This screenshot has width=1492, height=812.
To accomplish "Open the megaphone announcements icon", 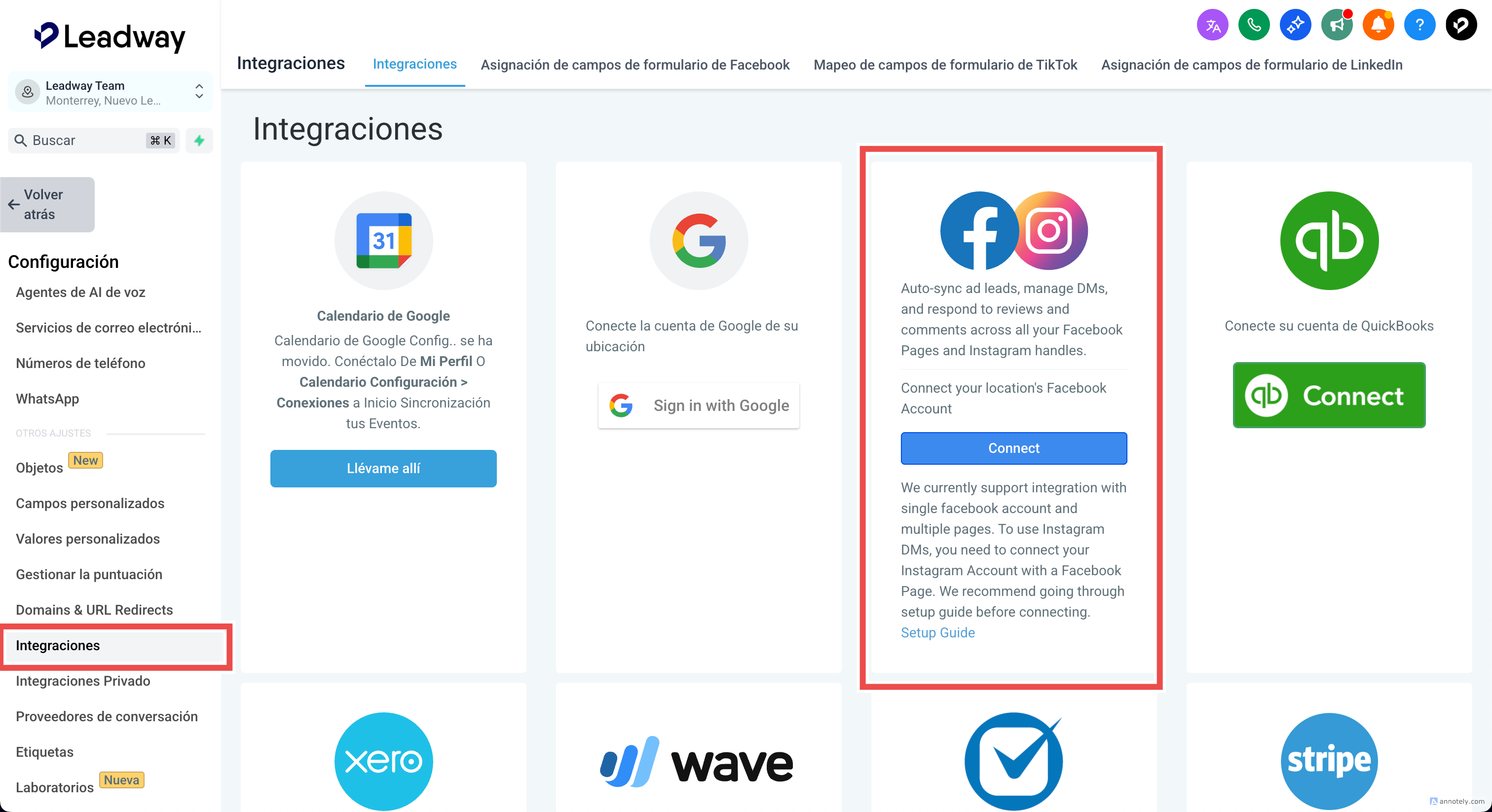I will [x=1337, y=25].
